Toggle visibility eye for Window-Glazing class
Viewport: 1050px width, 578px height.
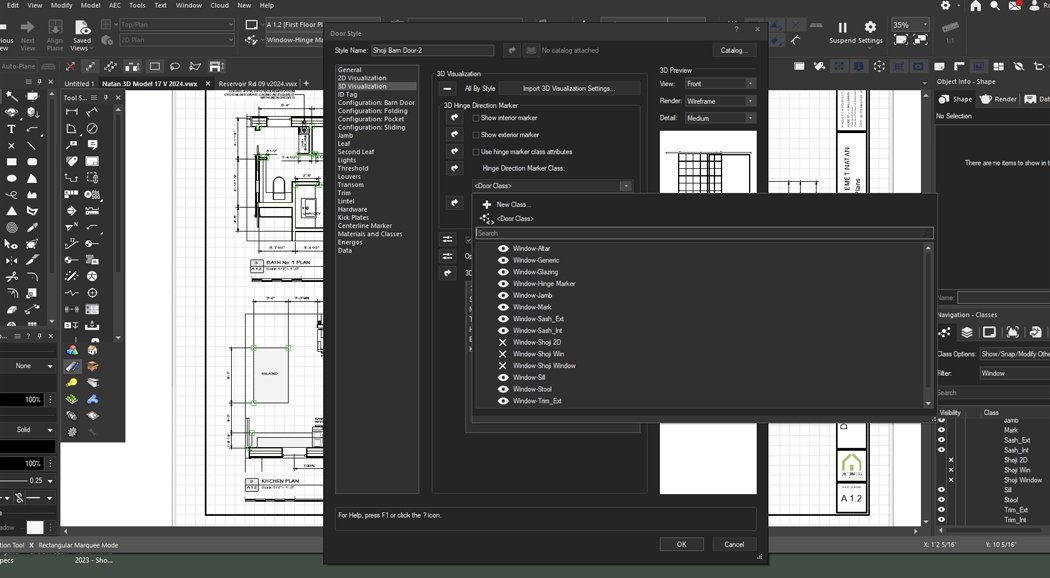coord(504,271)
